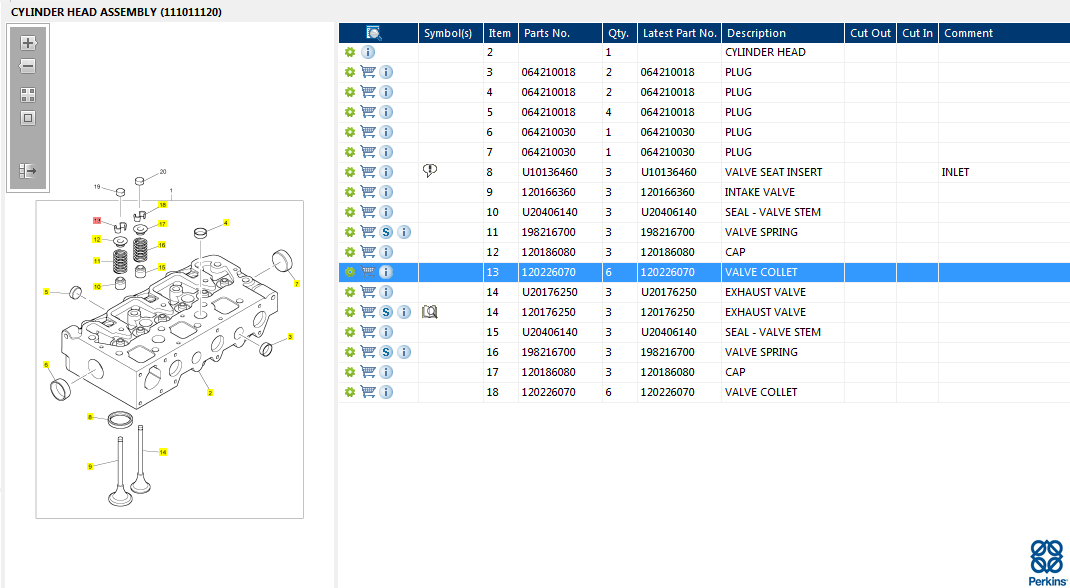Image resolution: width=1070 pixels, height=588 pixels.
Task: Sort by the Parts No. column header
Action: click(560, 33)
